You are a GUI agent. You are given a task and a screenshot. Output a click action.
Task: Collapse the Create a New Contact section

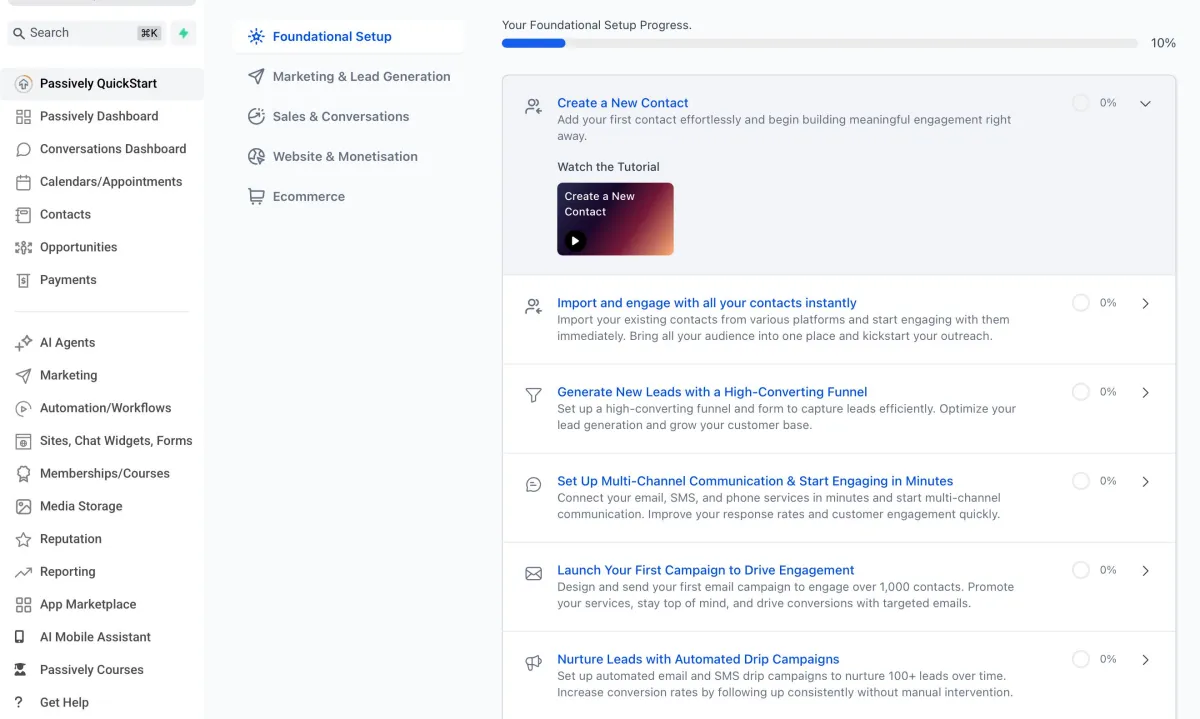1145,103
